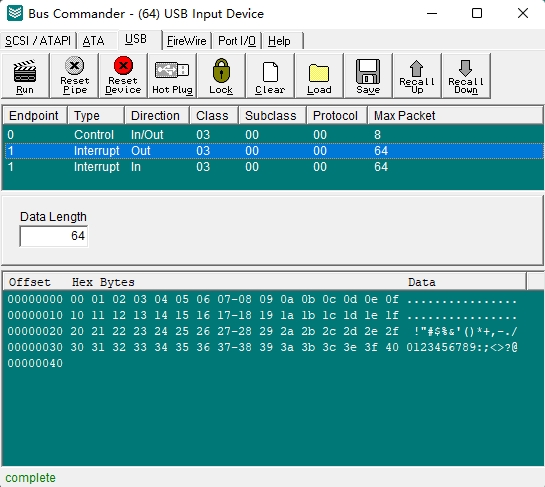Click the Hot Plug USB icon
Image resolution: width=545 pixels, height=487 pixels.
[172, 70]
